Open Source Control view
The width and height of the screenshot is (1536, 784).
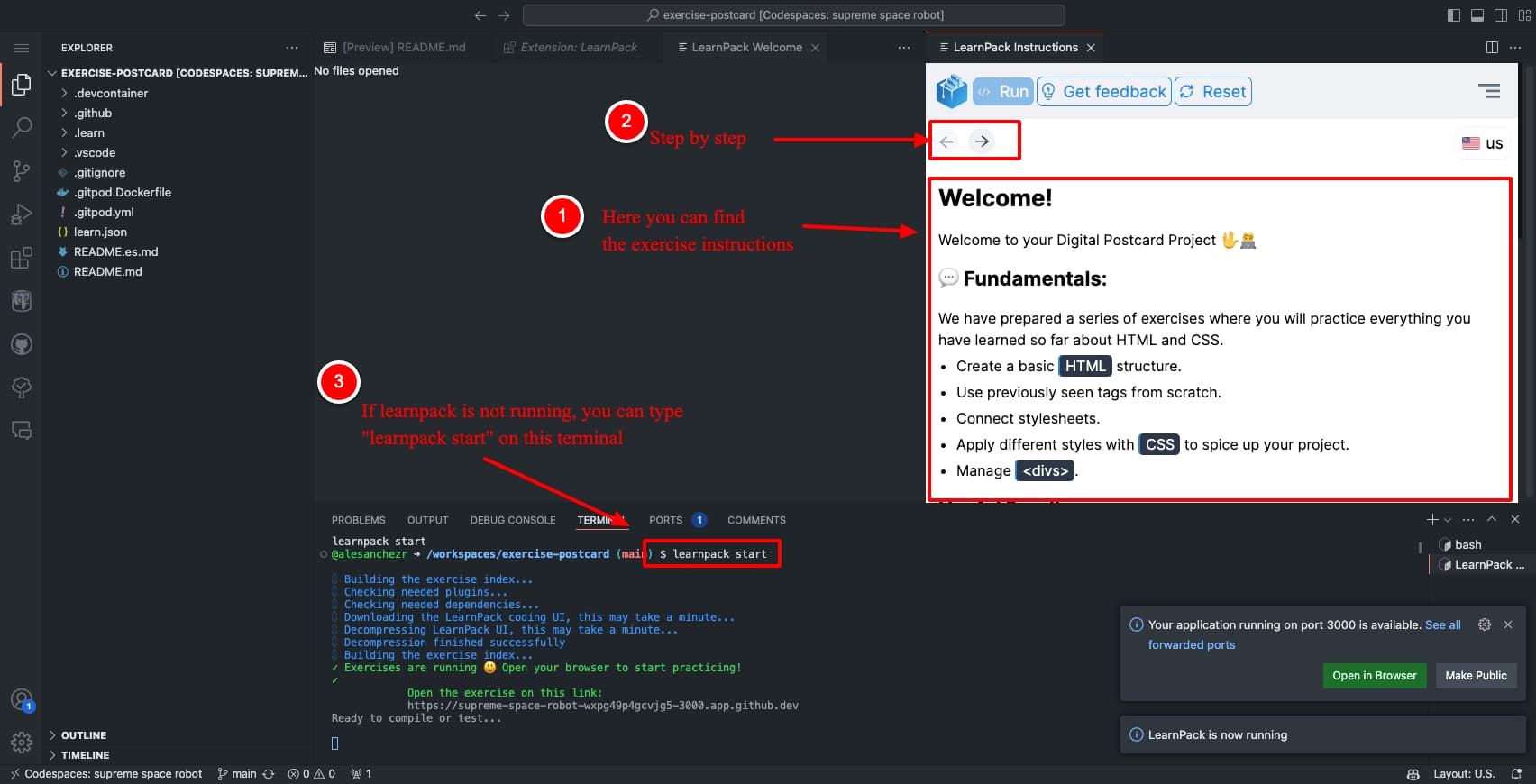(21, 171)
